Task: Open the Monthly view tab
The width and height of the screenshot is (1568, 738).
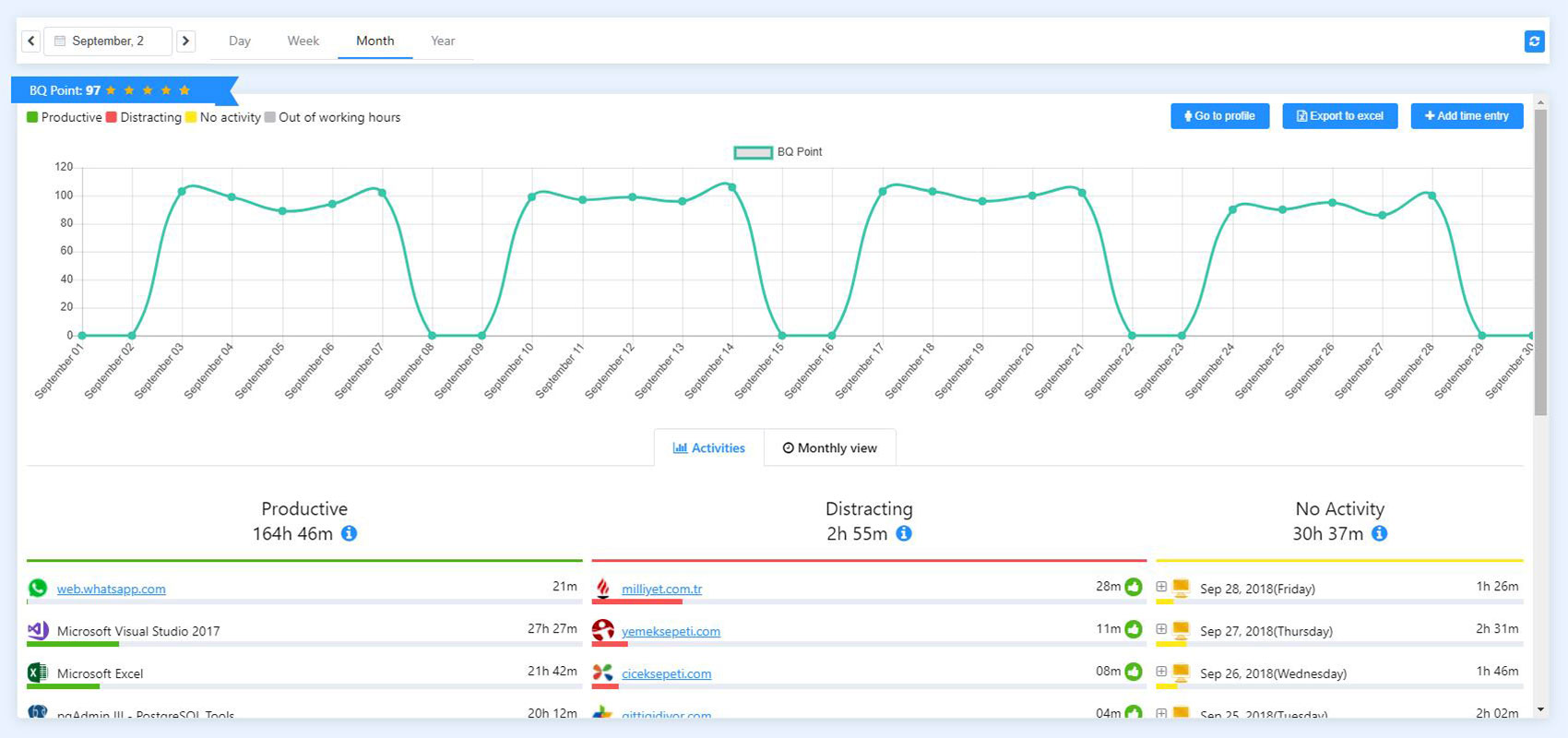Action: click(x=829, y=448)
